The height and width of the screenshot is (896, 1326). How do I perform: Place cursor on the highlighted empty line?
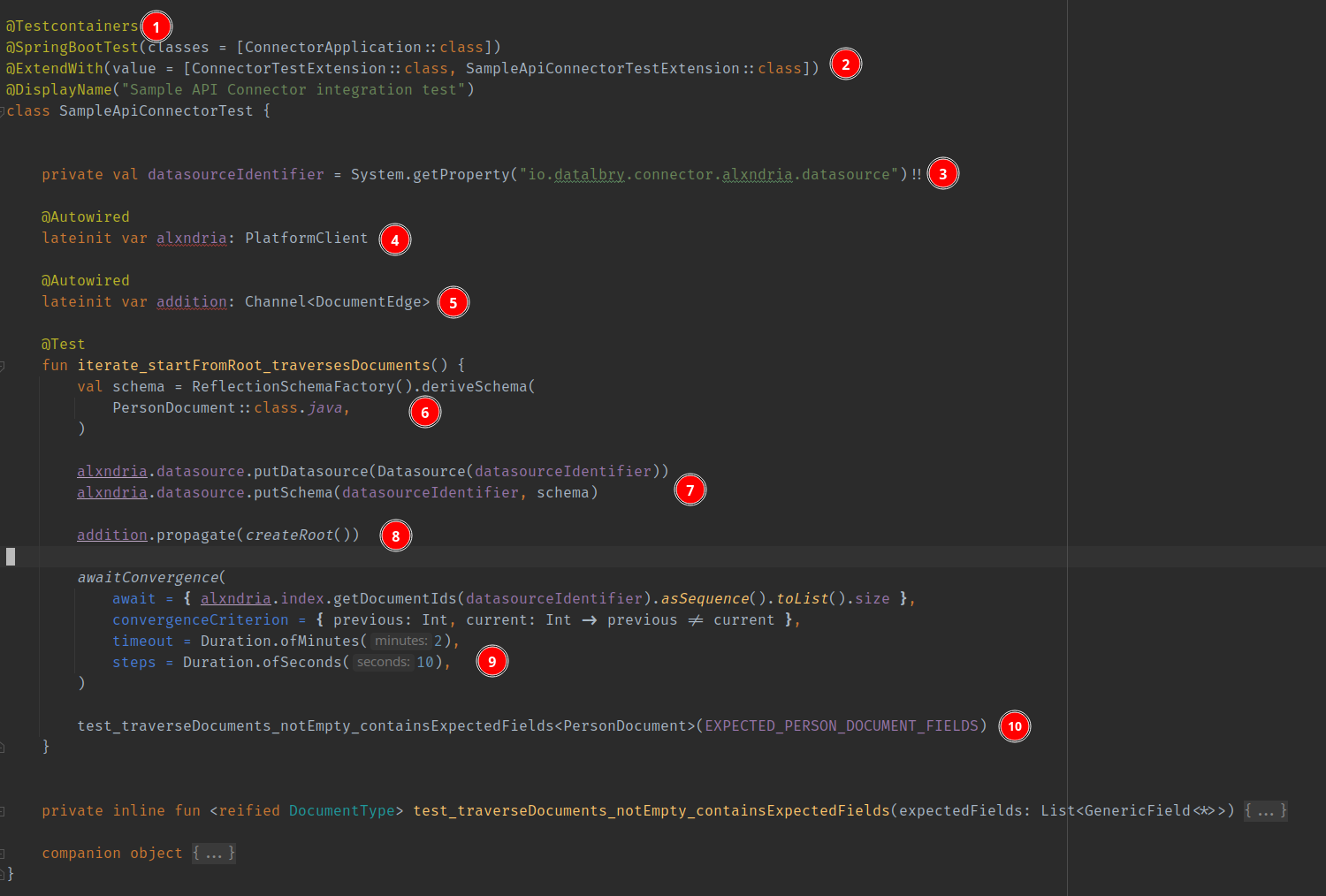tap(530, 557)
